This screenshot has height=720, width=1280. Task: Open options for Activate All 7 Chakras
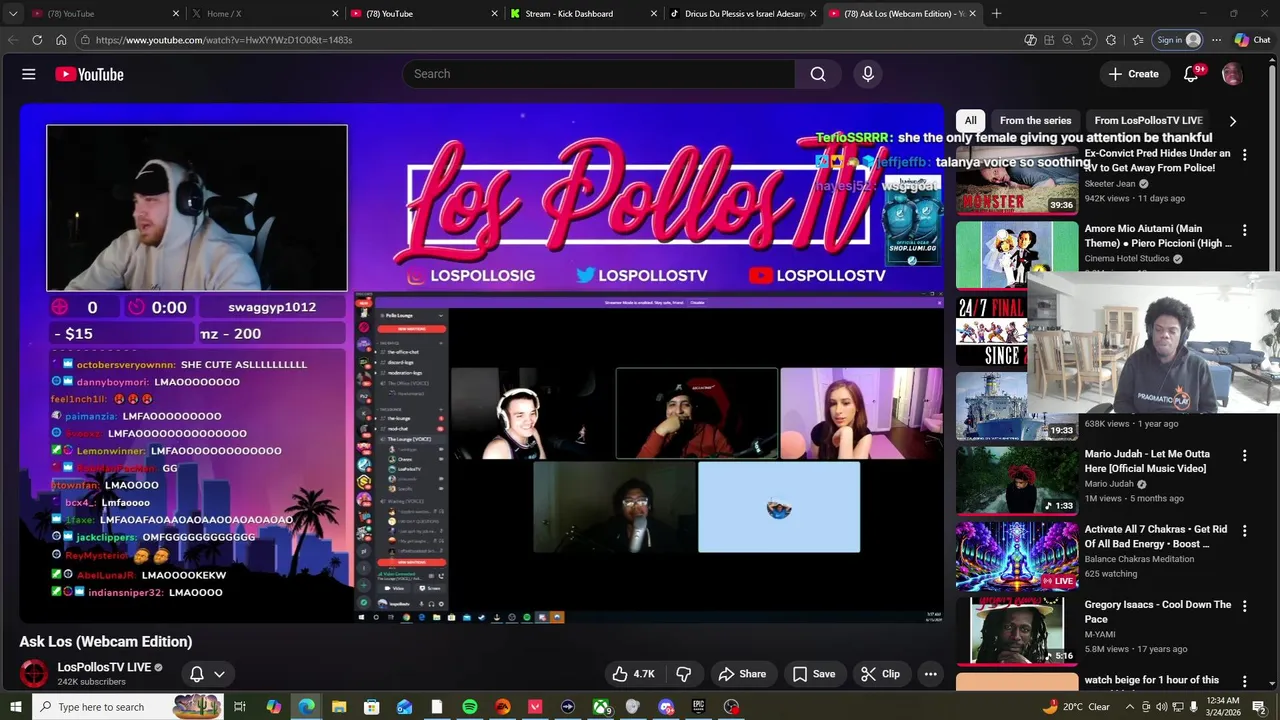coord(1244,531)
